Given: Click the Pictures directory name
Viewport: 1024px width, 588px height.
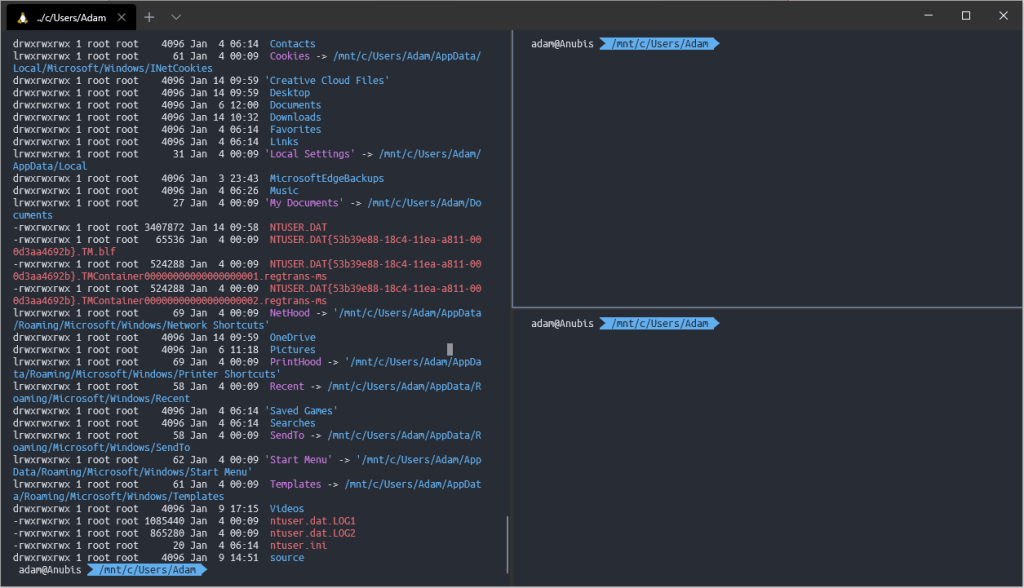Looking at the screenshot, I should pos(293,350).
